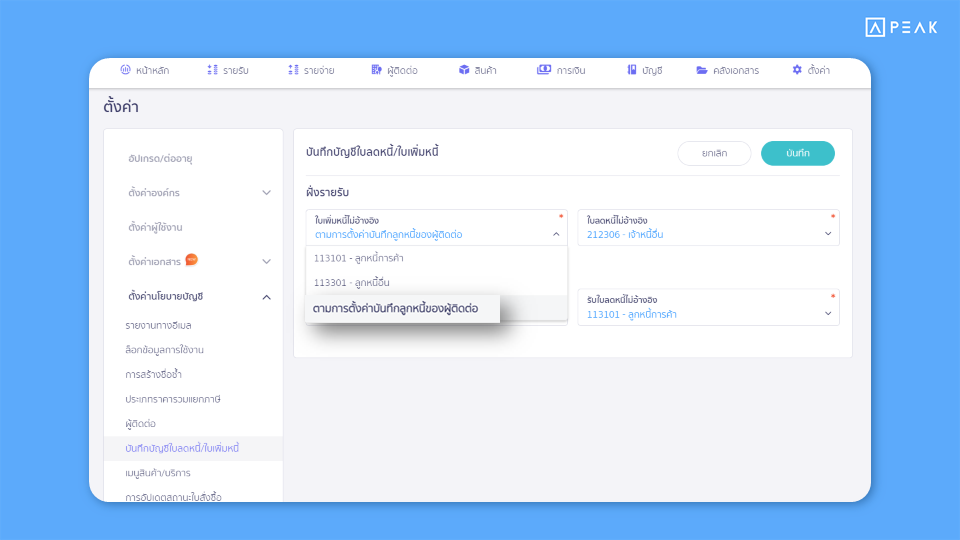The width and height of the screenshot is (960, 540).
Task: Expand the ตั้งค่าเอกสาร section chevron
Action: (x=266, y=261)
